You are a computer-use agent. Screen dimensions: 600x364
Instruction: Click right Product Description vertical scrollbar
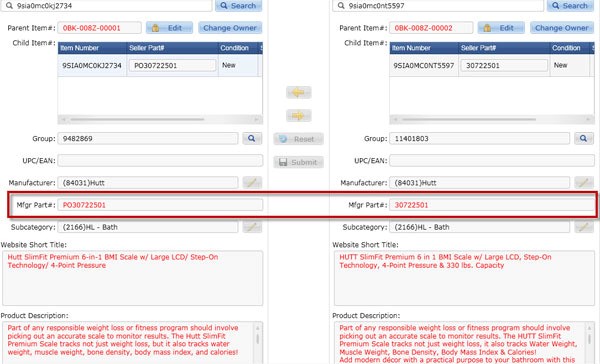[589, 343]
